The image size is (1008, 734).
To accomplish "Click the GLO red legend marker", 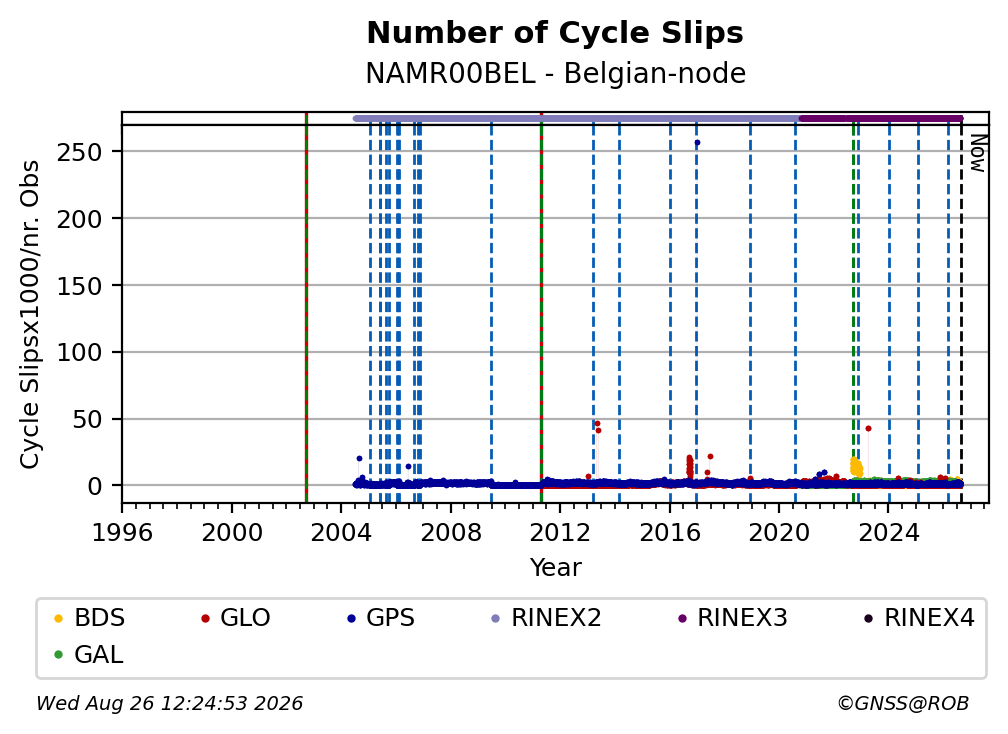I will tap(206, 618).
